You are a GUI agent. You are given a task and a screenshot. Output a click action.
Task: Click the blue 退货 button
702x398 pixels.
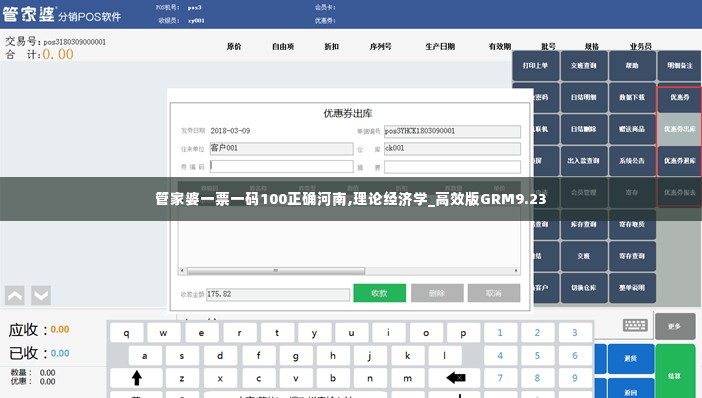[x=631, y=359]
